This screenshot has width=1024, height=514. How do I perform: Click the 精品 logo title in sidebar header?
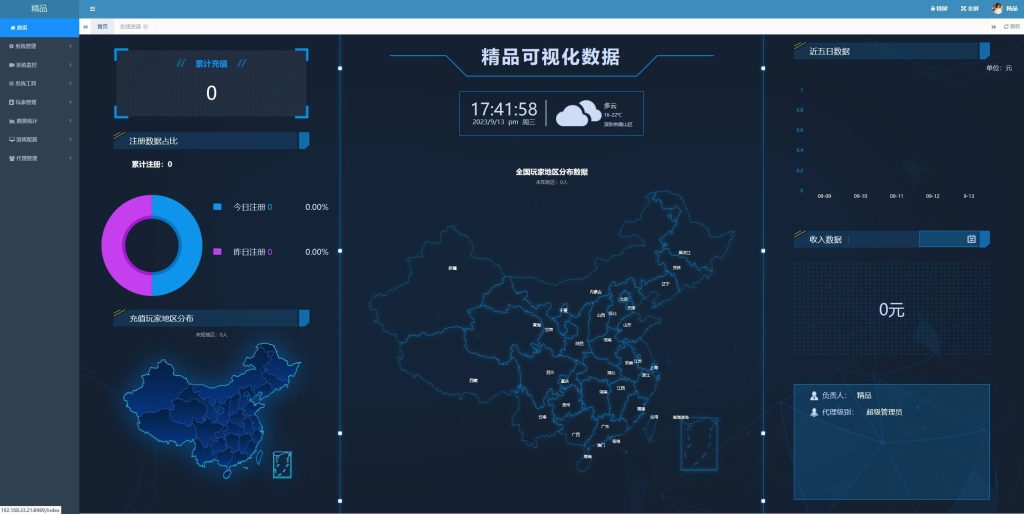click(39, 8)
